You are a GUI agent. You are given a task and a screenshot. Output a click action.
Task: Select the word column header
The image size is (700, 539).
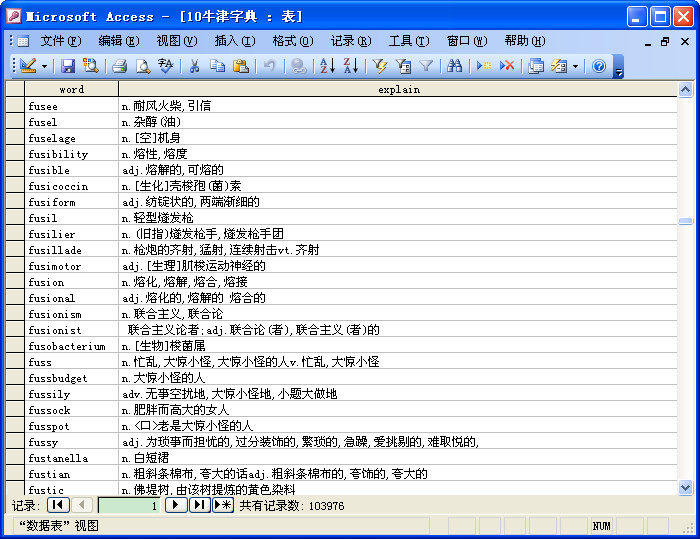[x=71, y=89]
